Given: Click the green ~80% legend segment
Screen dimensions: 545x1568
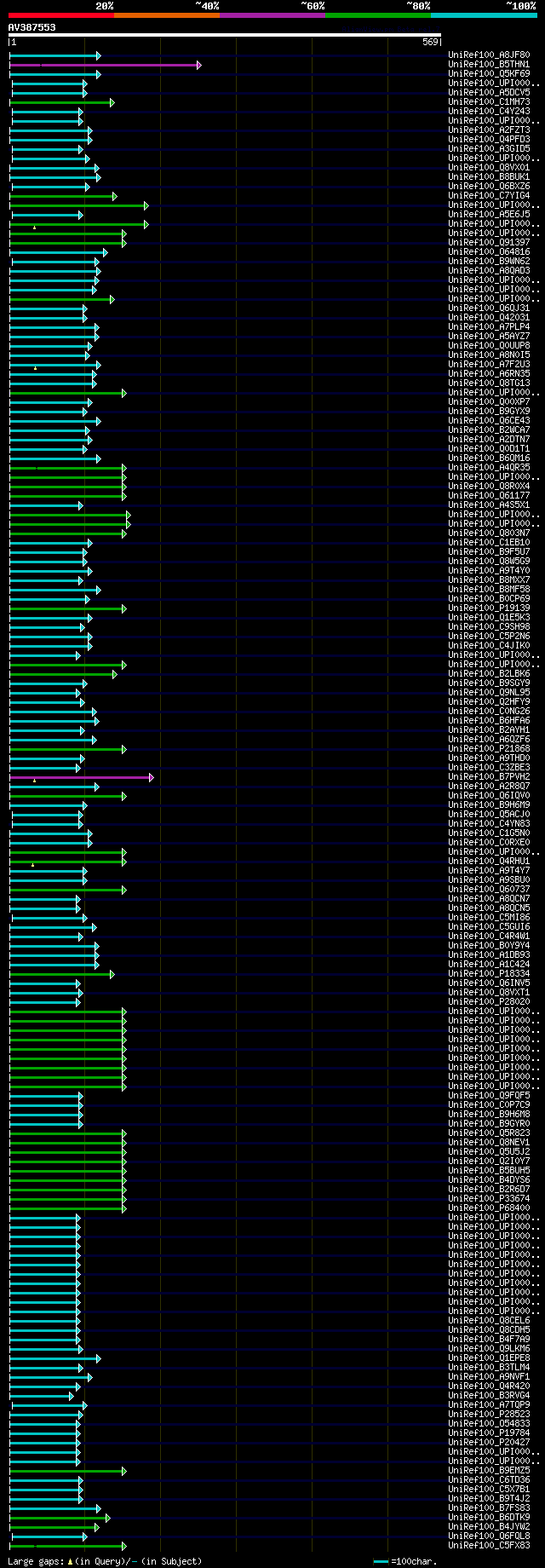Looking at the screenshot, I should click(x=378, y=15).
